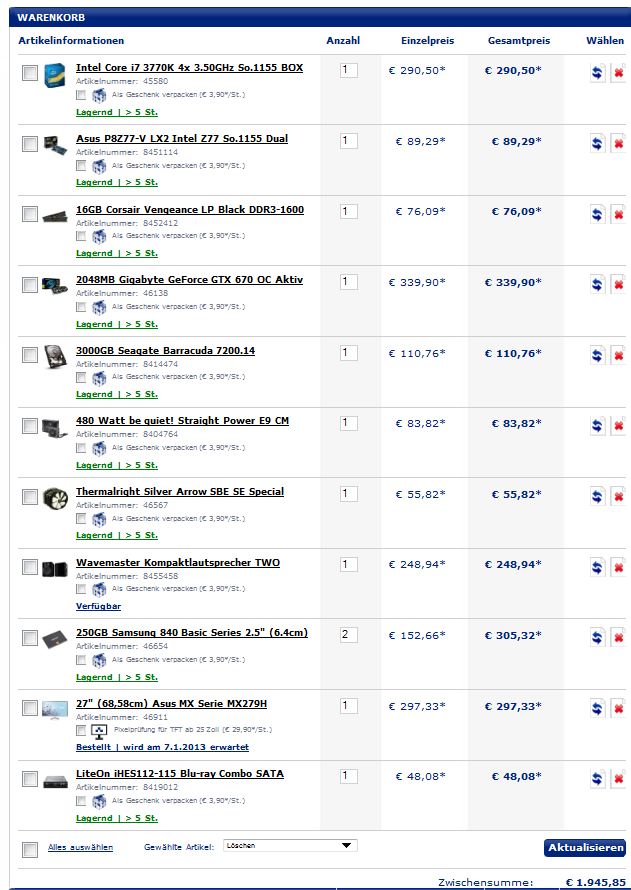Remove Asus P8Z77-V LX2 with red X icon

(618, 143)
